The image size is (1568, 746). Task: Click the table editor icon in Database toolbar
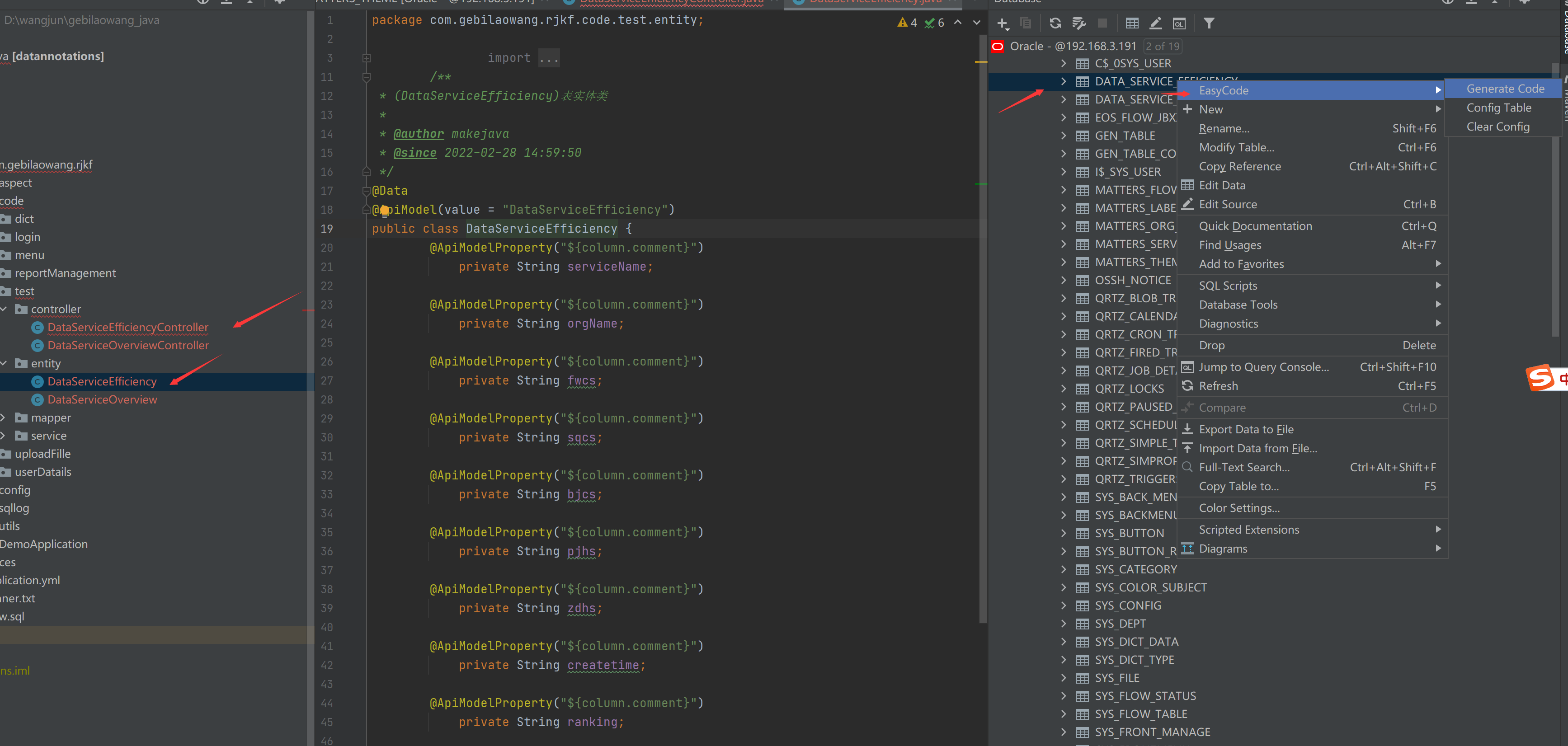(x=1131, y=23)
